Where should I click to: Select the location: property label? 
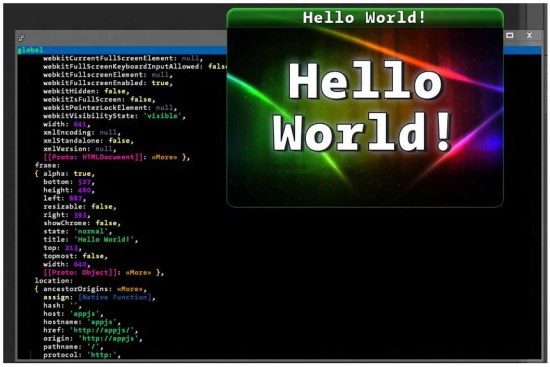point(54,281)
